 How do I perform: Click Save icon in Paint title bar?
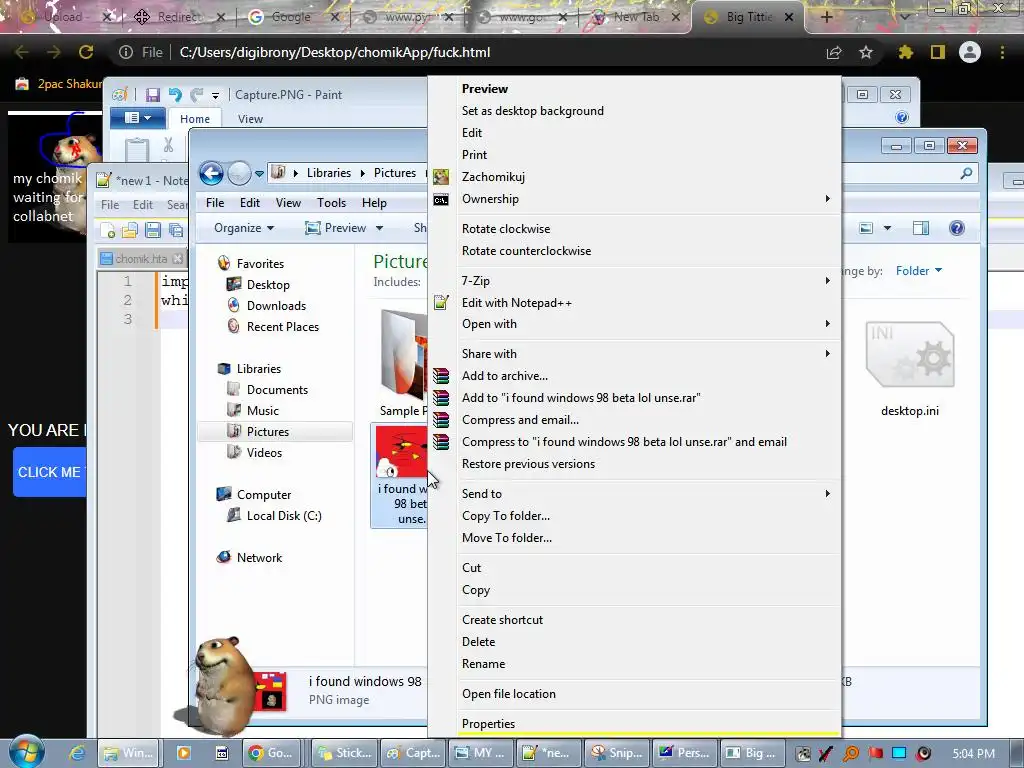153,95
